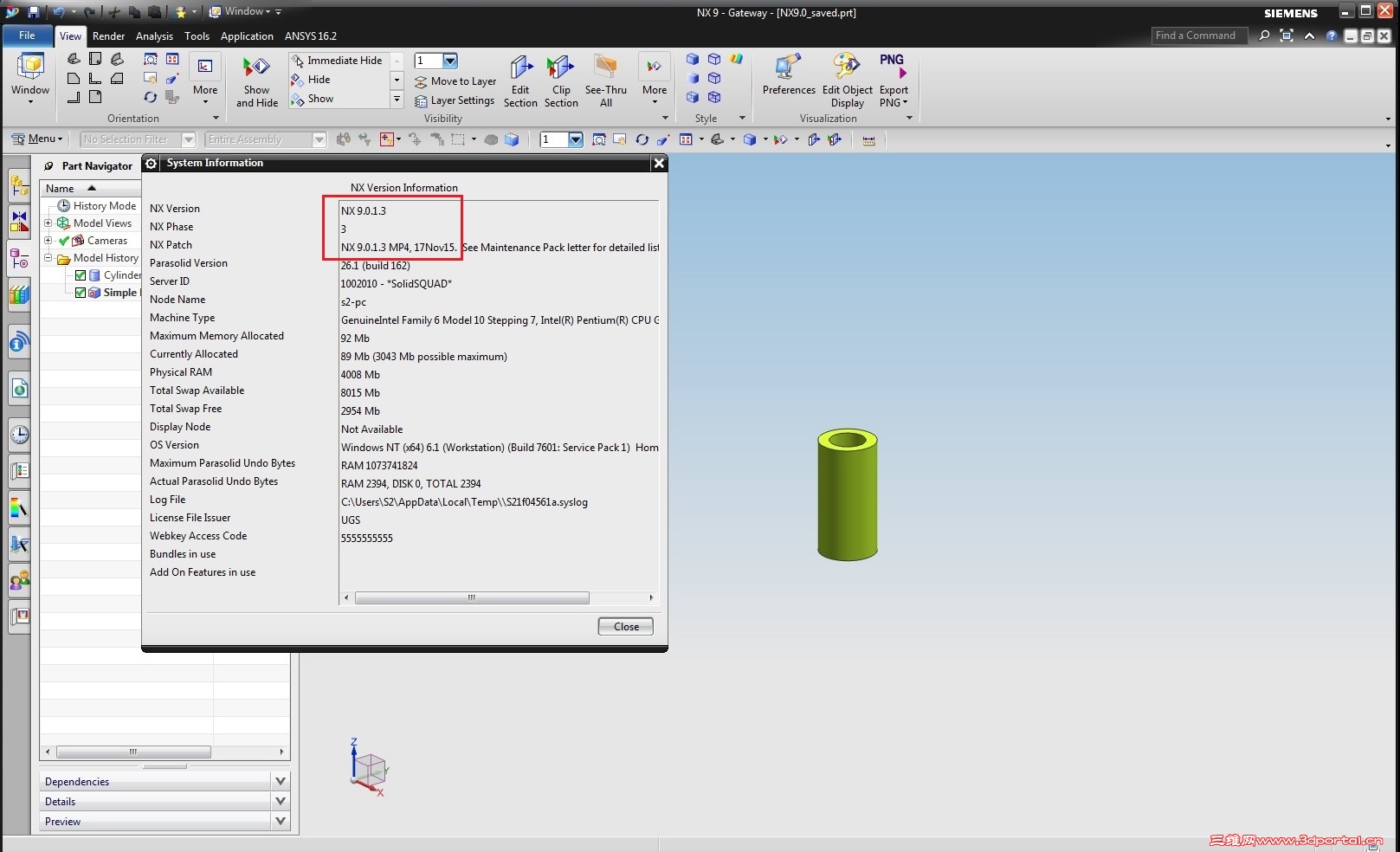Click the Edit Section tool
This screenshot has height=852, width=1400.
tap(520, 81)
